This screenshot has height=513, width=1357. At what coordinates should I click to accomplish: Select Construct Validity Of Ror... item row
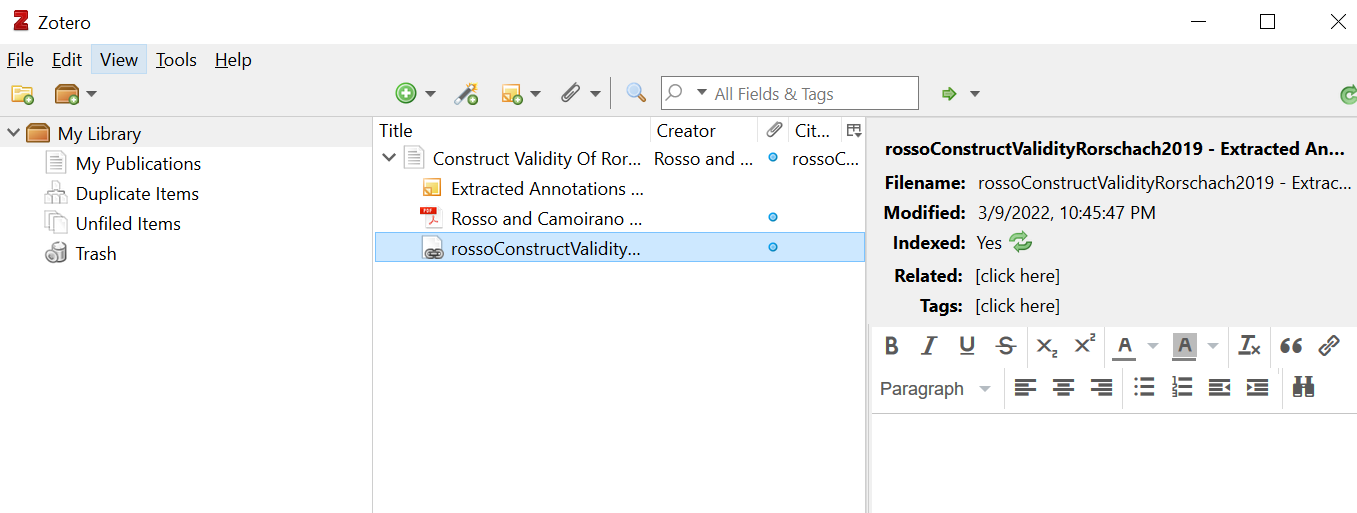click(x=619, y=158)
